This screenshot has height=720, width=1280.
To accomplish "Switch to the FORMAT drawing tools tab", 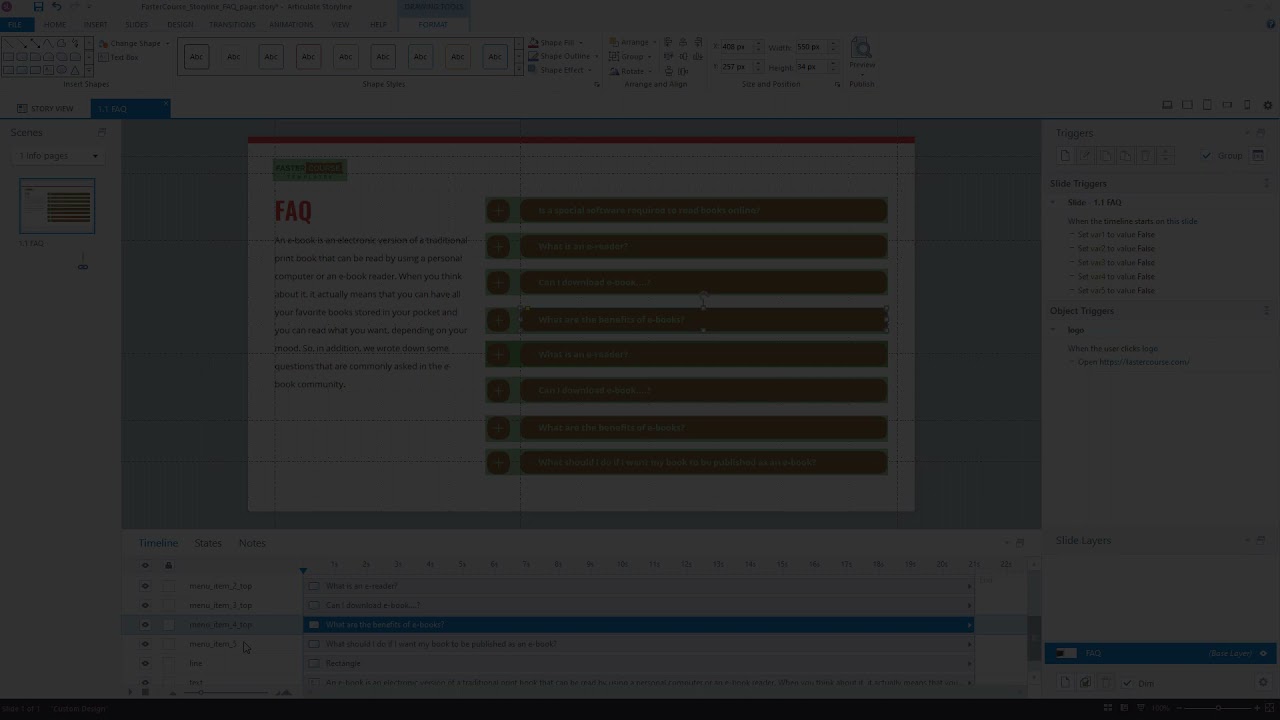I will [433, 24].
